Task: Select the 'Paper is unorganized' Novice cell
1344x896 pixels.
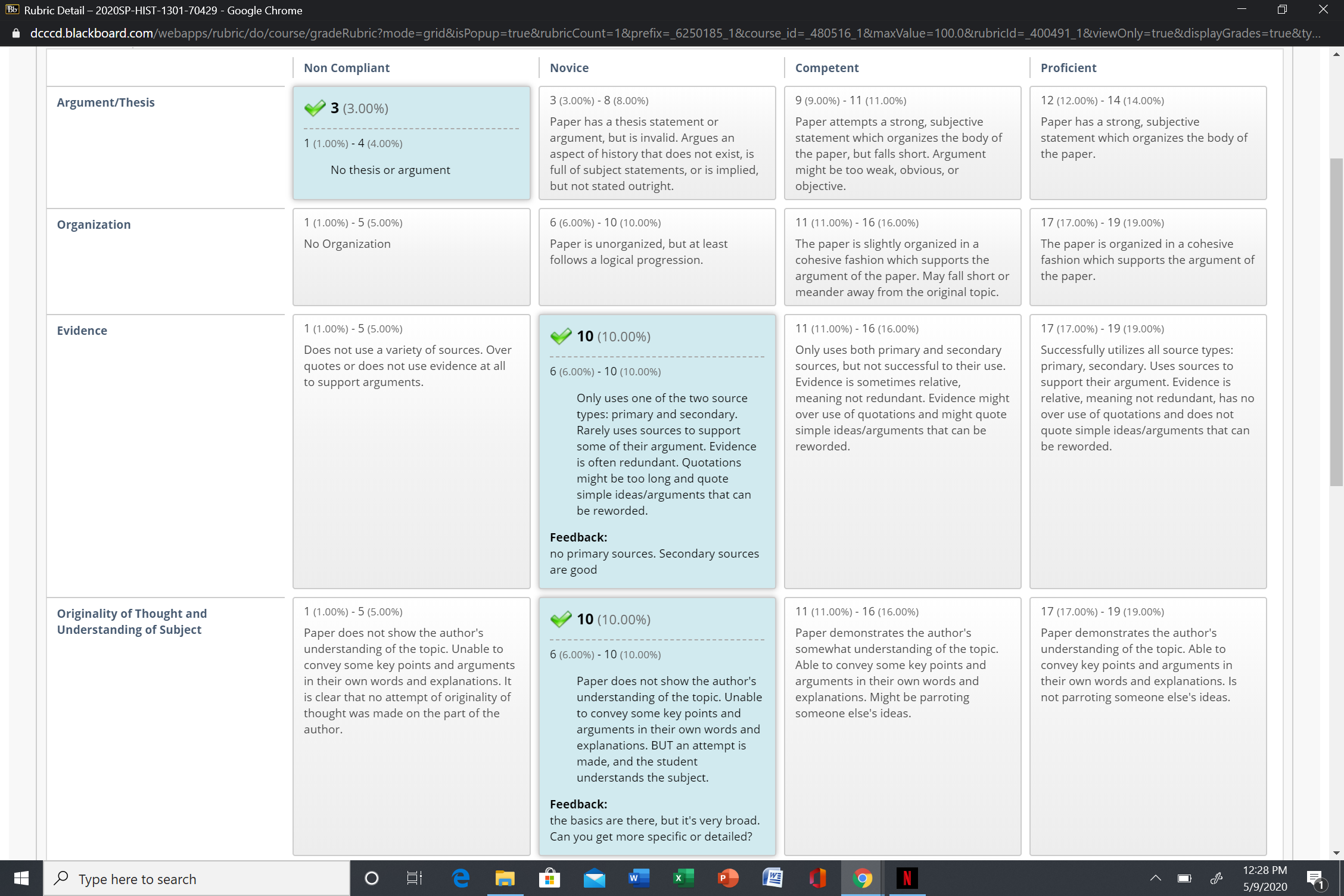Action: click(x=657, y=257)
